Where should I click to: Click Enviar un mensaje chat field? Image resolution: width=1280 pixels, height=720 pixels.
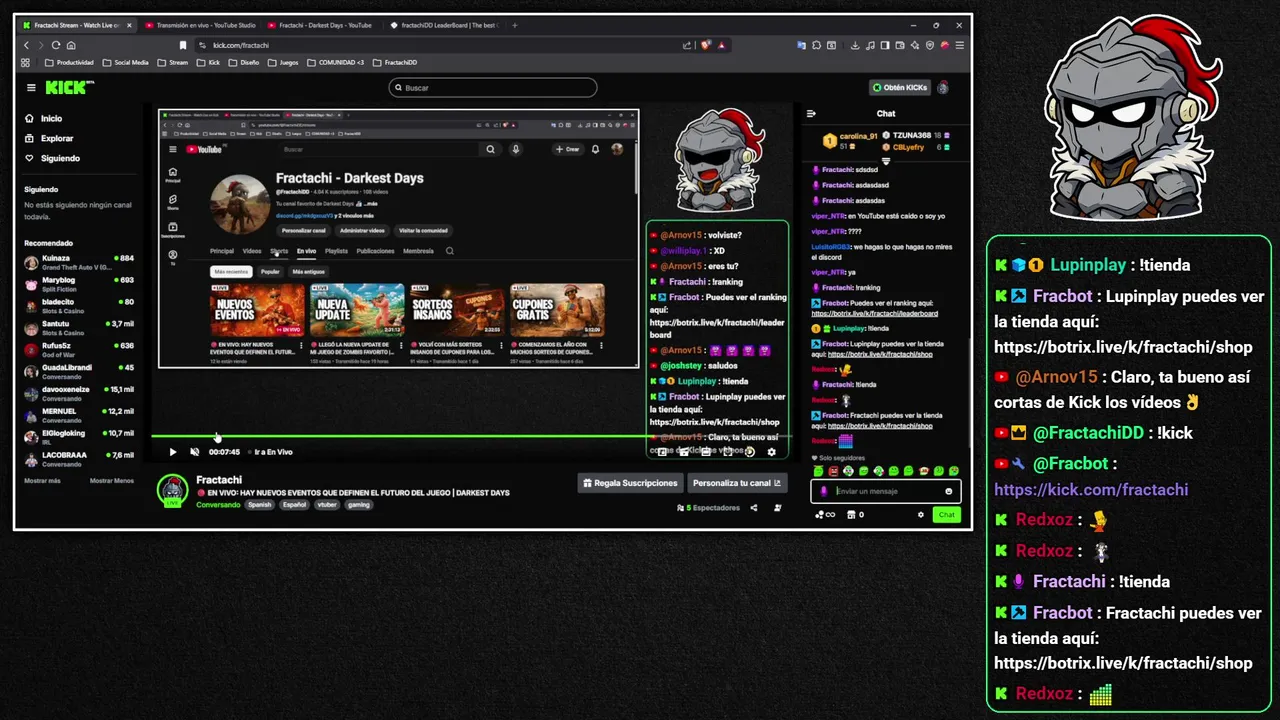[885, 491]
